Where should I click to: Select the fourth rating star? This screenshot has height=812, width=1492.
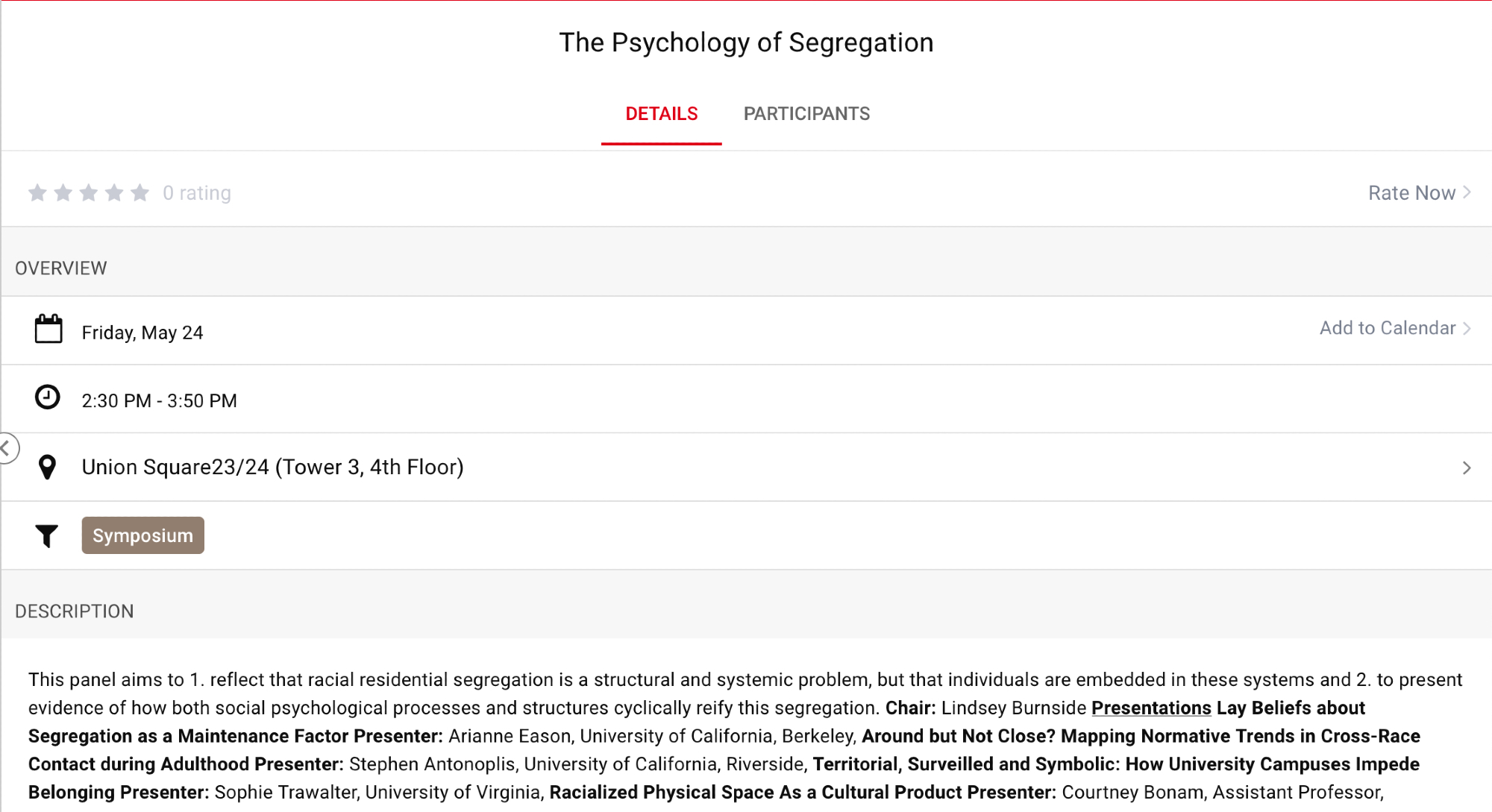[114, 193]
